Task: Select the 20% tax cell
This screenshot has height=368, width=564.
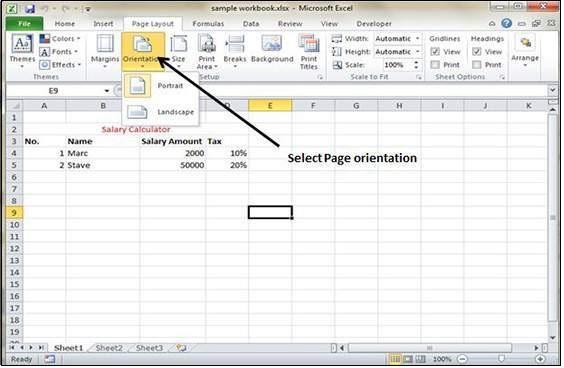Action: pos(227,165)
